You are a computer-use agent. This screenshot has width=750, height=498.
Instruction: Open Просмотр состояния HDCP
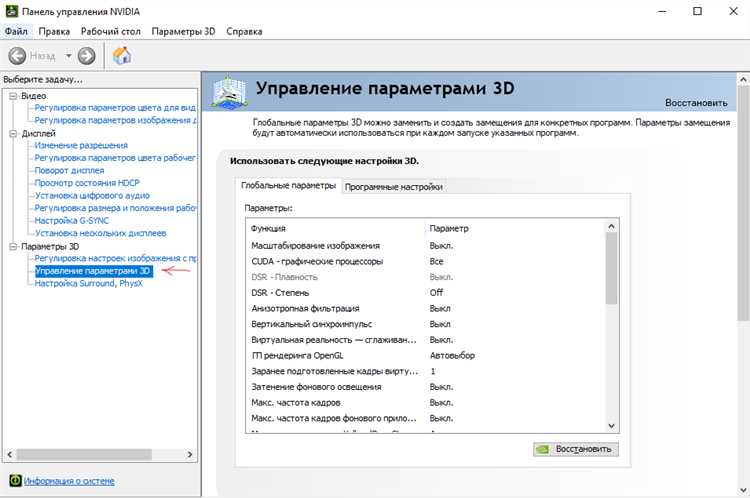click(x=87, y=183)
